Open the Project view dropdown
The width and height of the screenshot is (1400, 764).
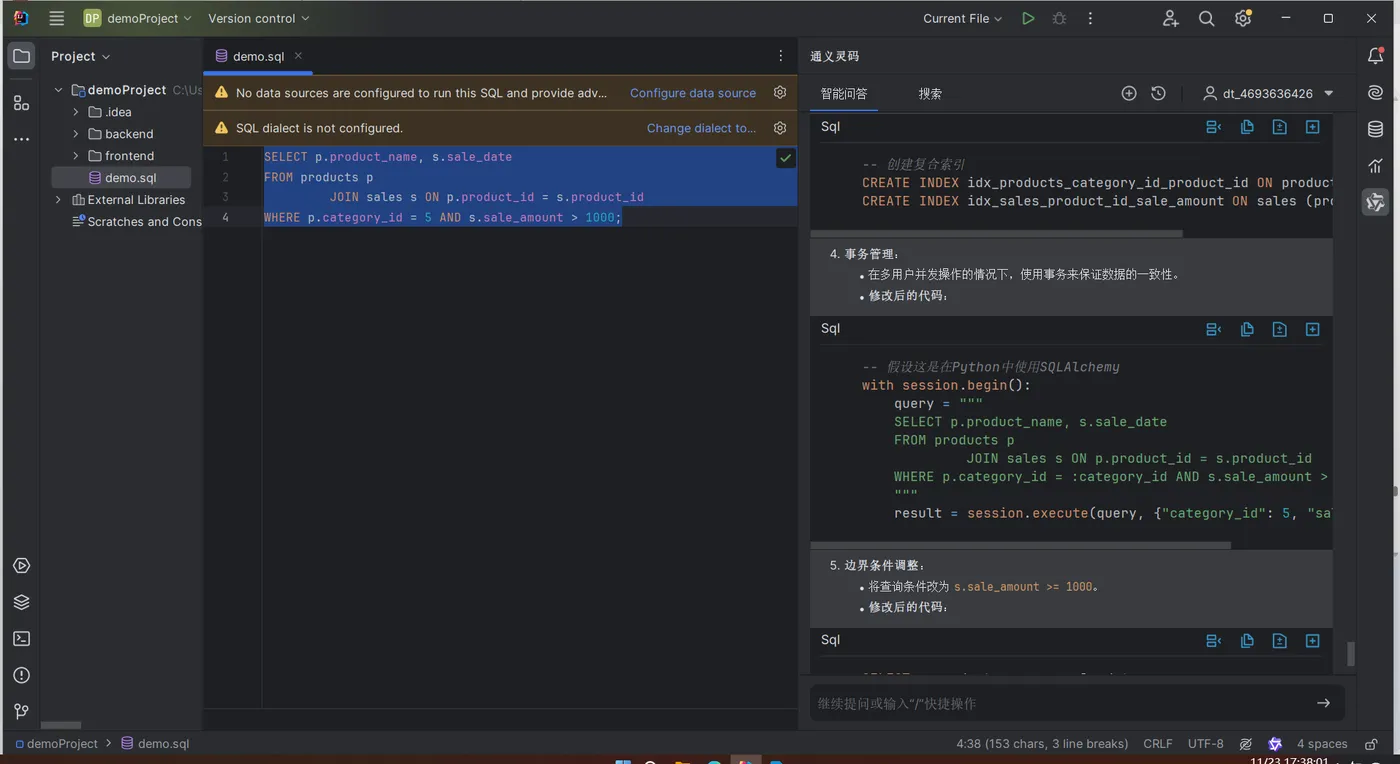click(81, 56)
